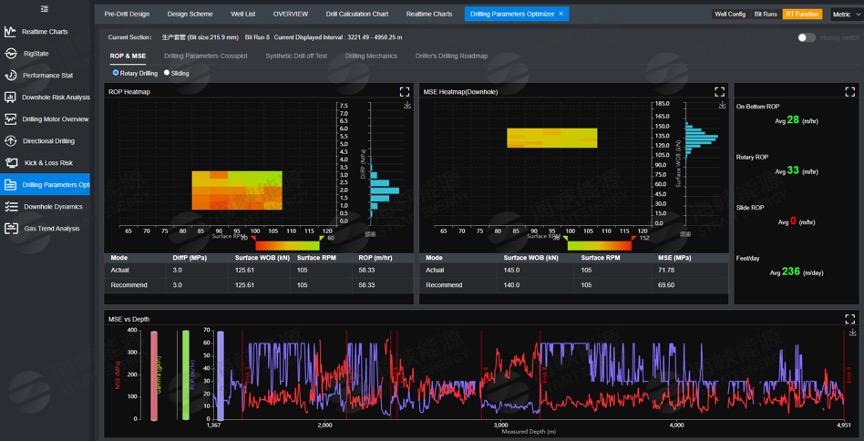Screen dimensions: 864x442
Task: Go to the Well List tab
Action: point(242,14)
